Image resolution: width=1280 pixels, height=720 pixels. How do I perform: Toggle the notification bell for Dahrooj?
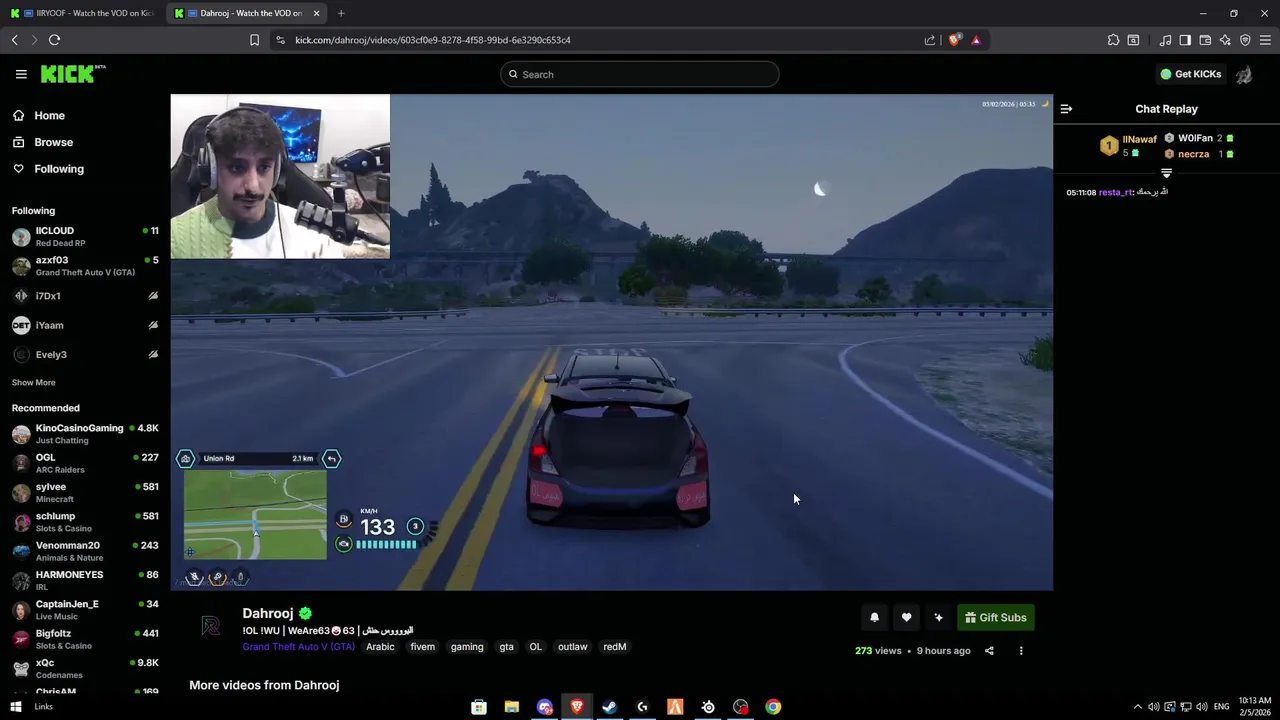874,618
